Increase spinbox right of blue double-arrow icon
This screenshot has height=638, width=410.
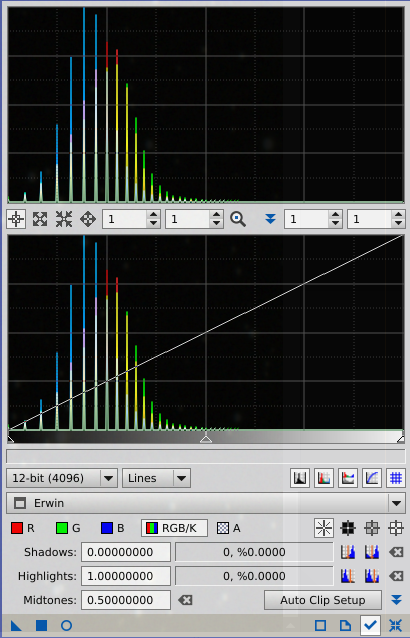[x=336, y=215]
